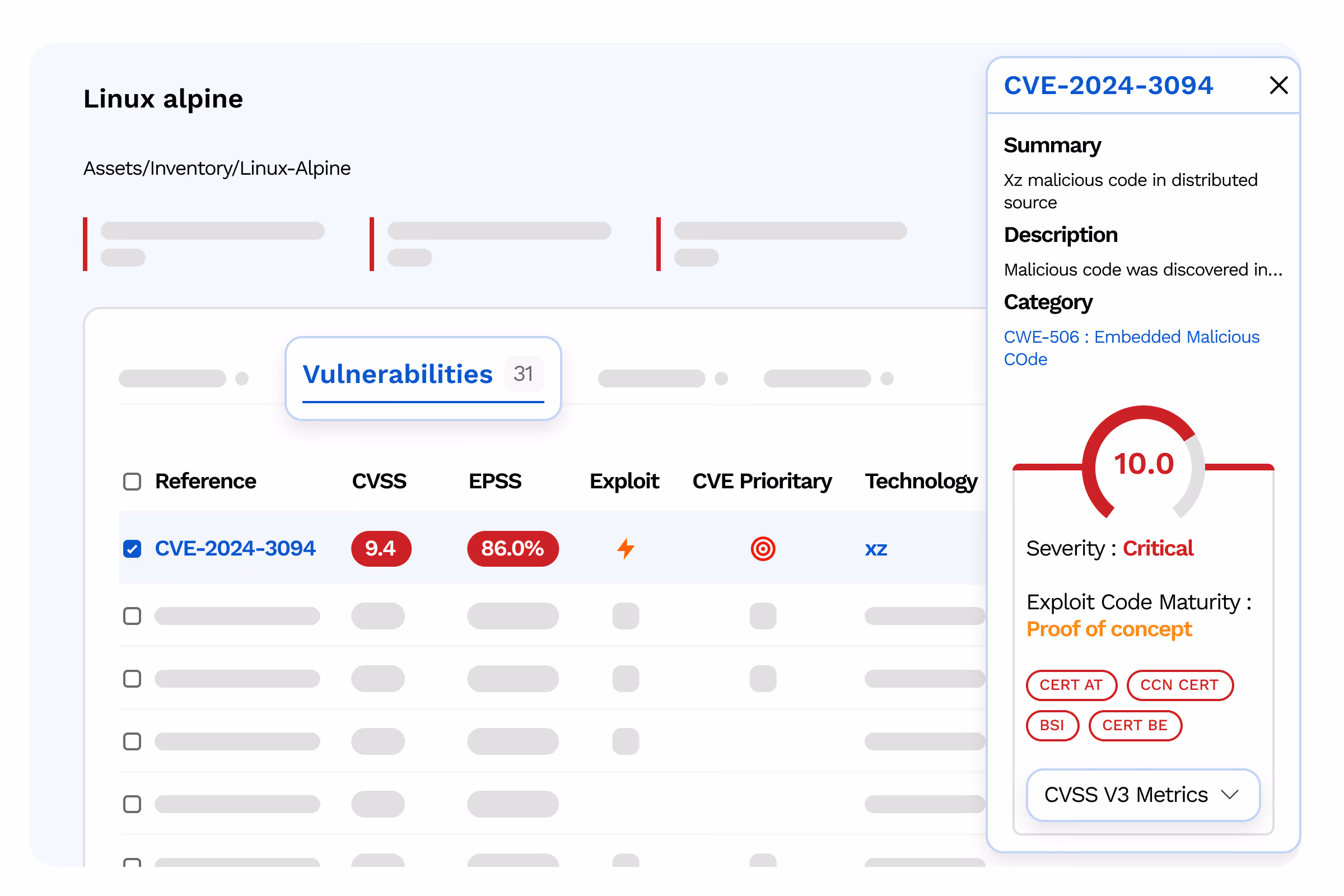Click the CERT AT tag
This screenshot has width=1344, height=896.
1071,685
